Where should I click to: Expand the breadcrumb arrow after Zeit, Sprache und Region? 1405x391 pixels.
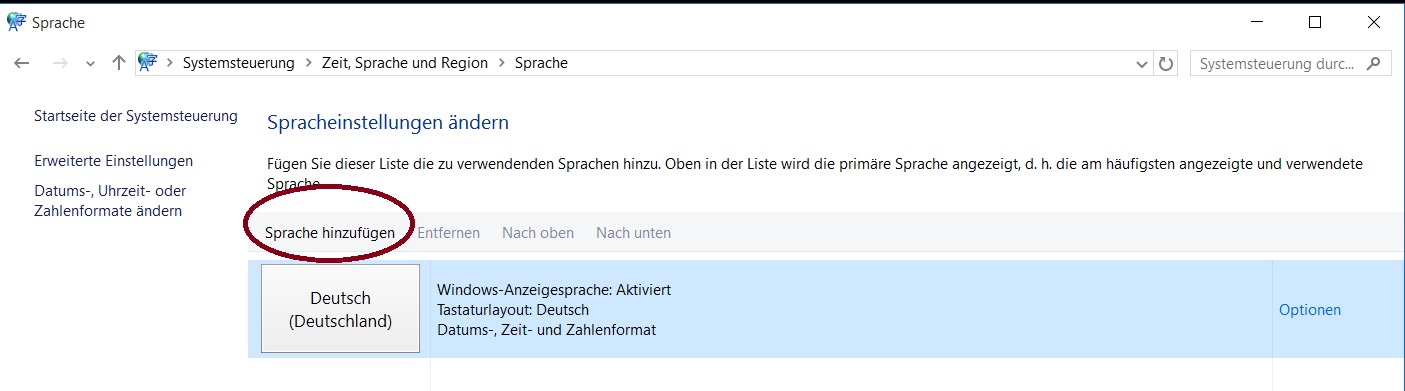click(x=501, y=64)
